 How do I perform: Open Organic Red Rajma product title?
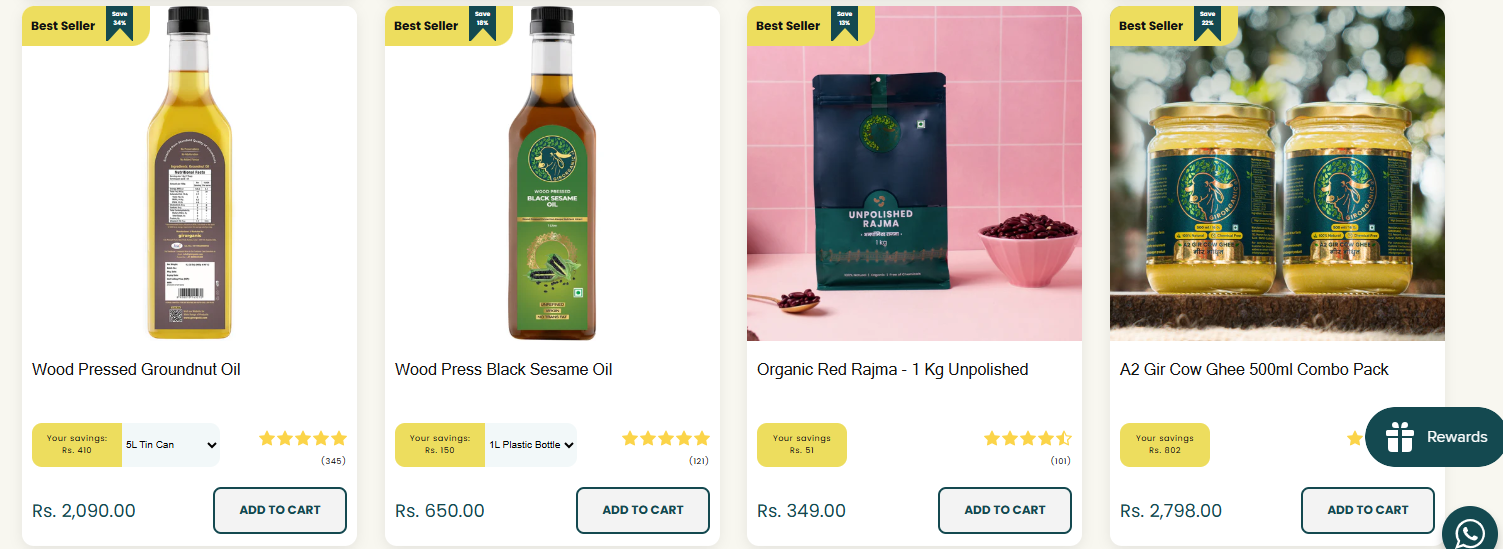tap(893, 370)
